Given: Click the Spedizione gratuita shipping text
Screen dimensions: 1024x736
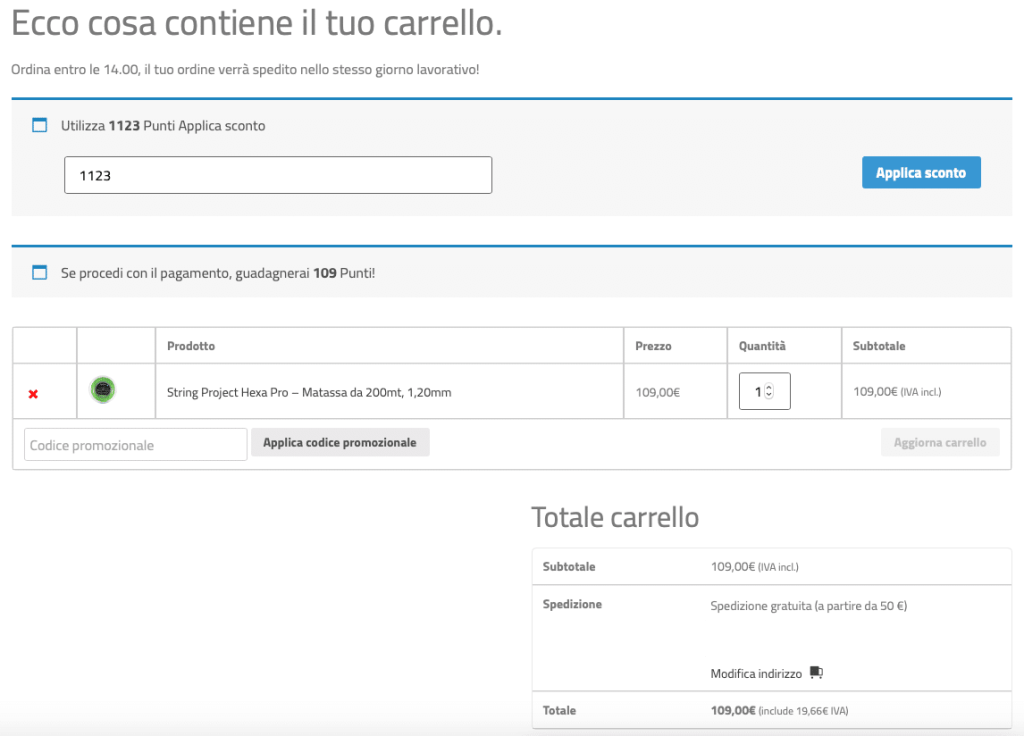Looking at the screenshot, I should (x=808, y=606).
